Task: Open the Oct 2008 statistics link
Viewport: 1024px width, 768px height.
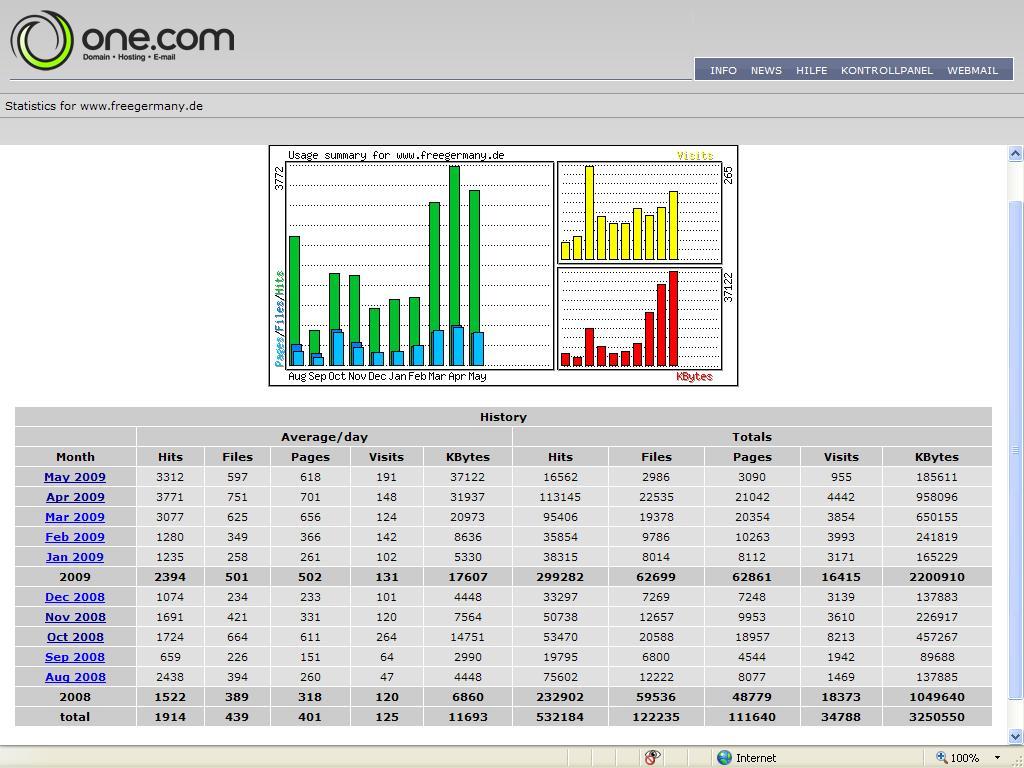Action: [x=75, y=637]
